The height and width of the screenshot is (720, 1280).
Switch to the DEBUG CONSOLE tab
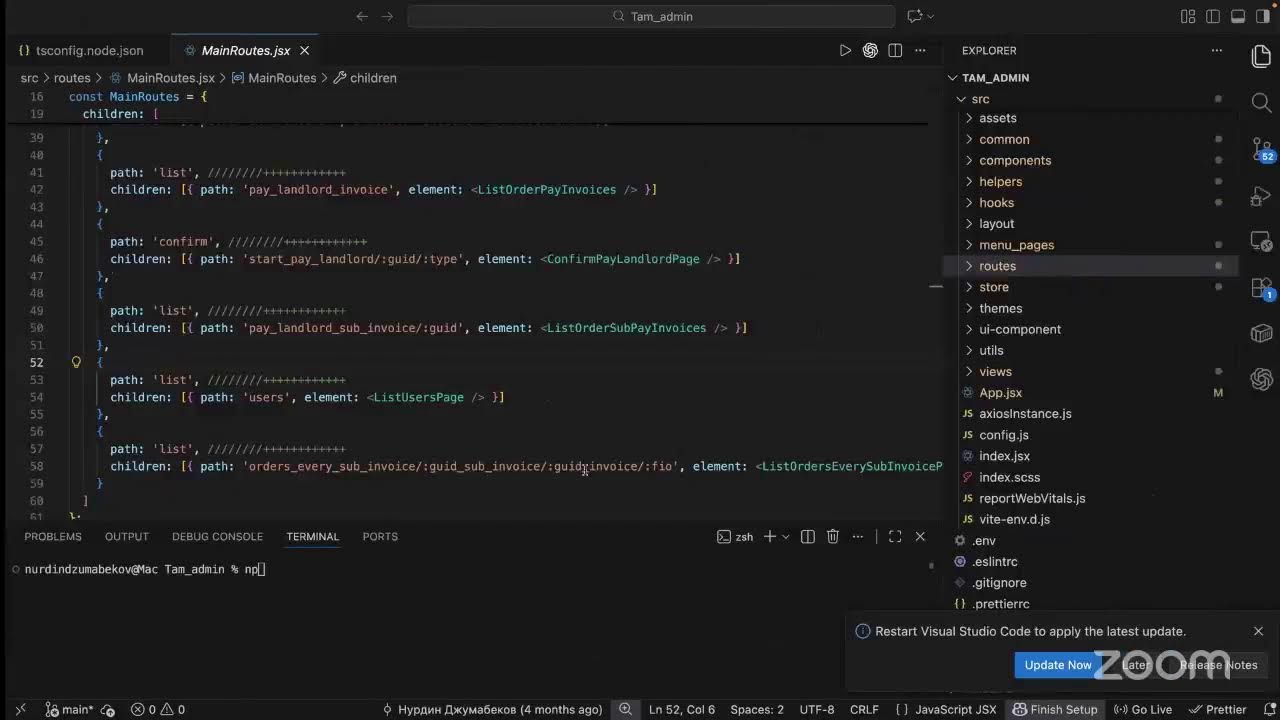pyautogui.click(x=217, y=537)
